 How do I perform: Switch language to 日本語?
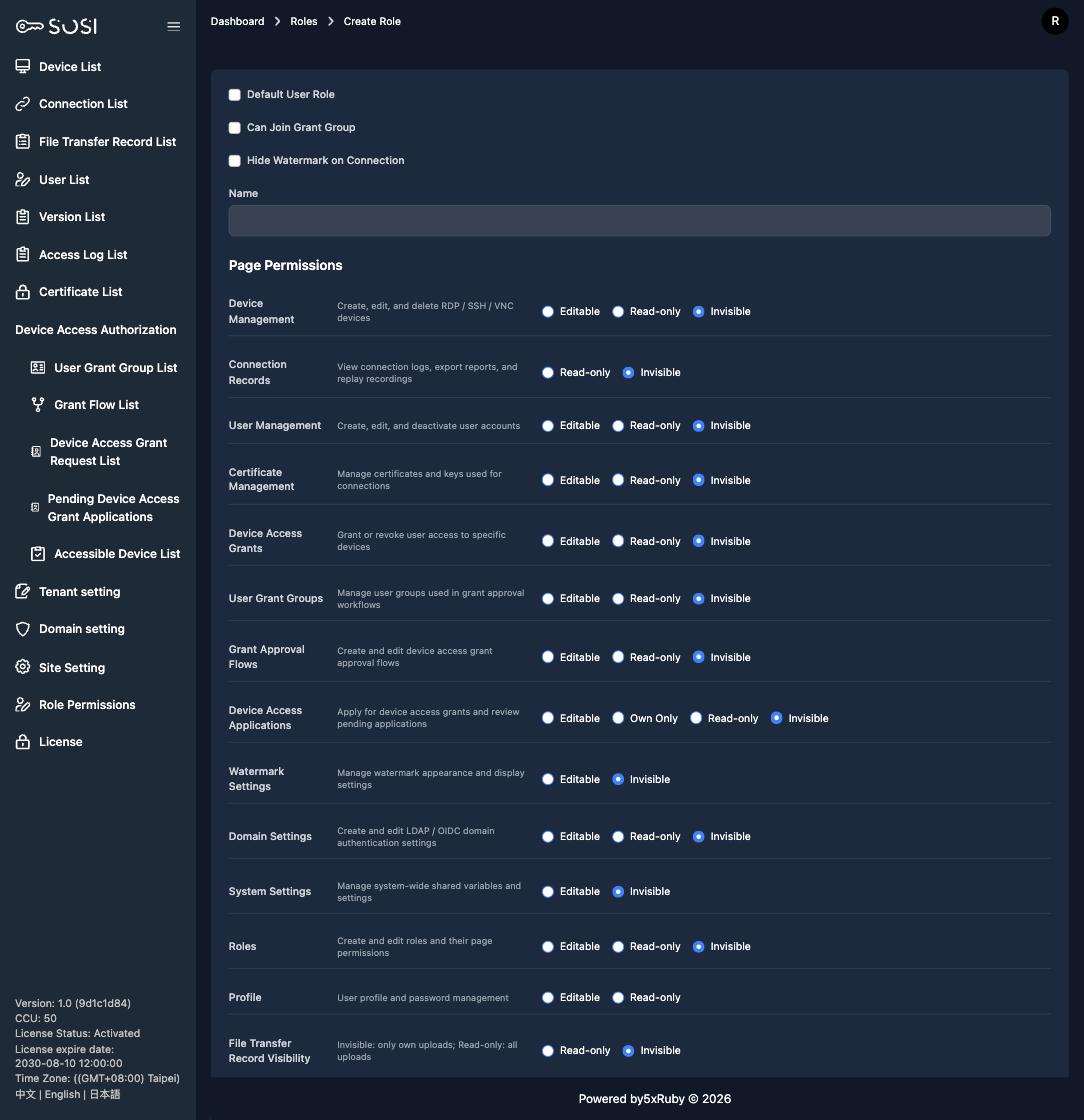(x=104, y=1094)
